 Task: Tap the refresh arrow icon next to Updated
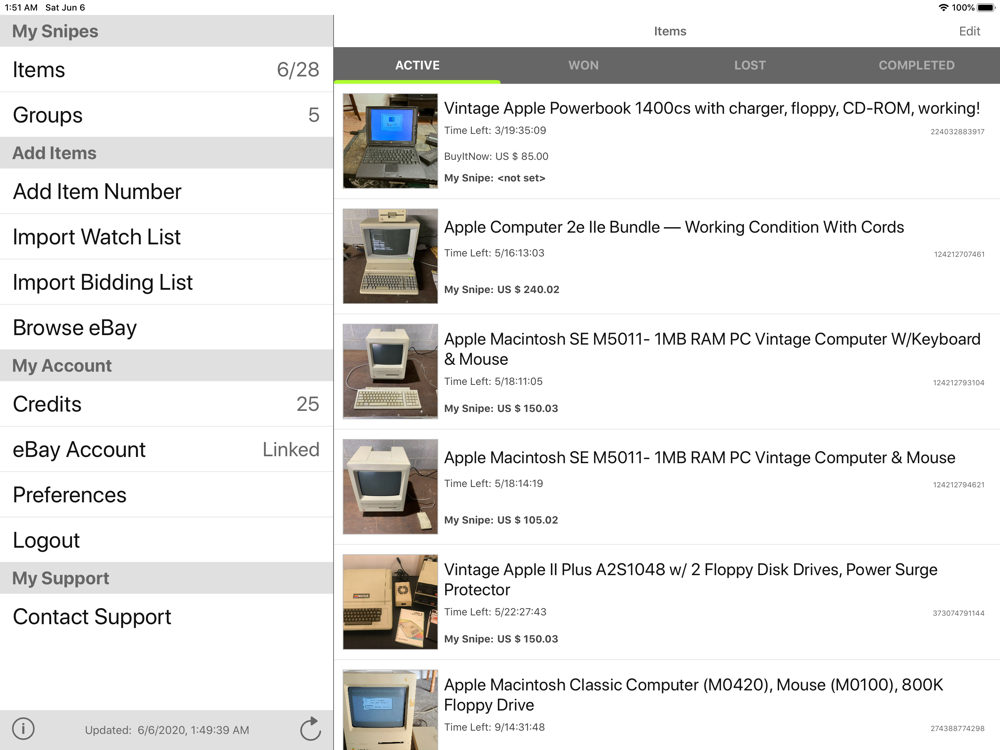pos(310,729)
